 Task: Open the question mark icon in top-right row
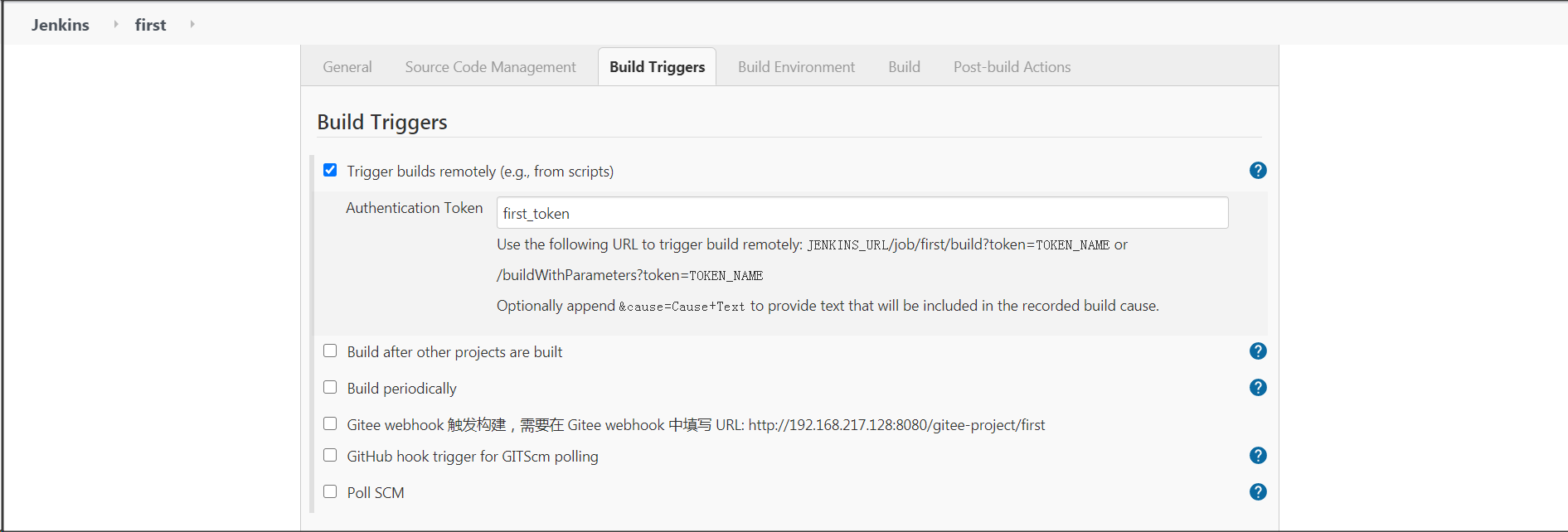pos(1258,170)
